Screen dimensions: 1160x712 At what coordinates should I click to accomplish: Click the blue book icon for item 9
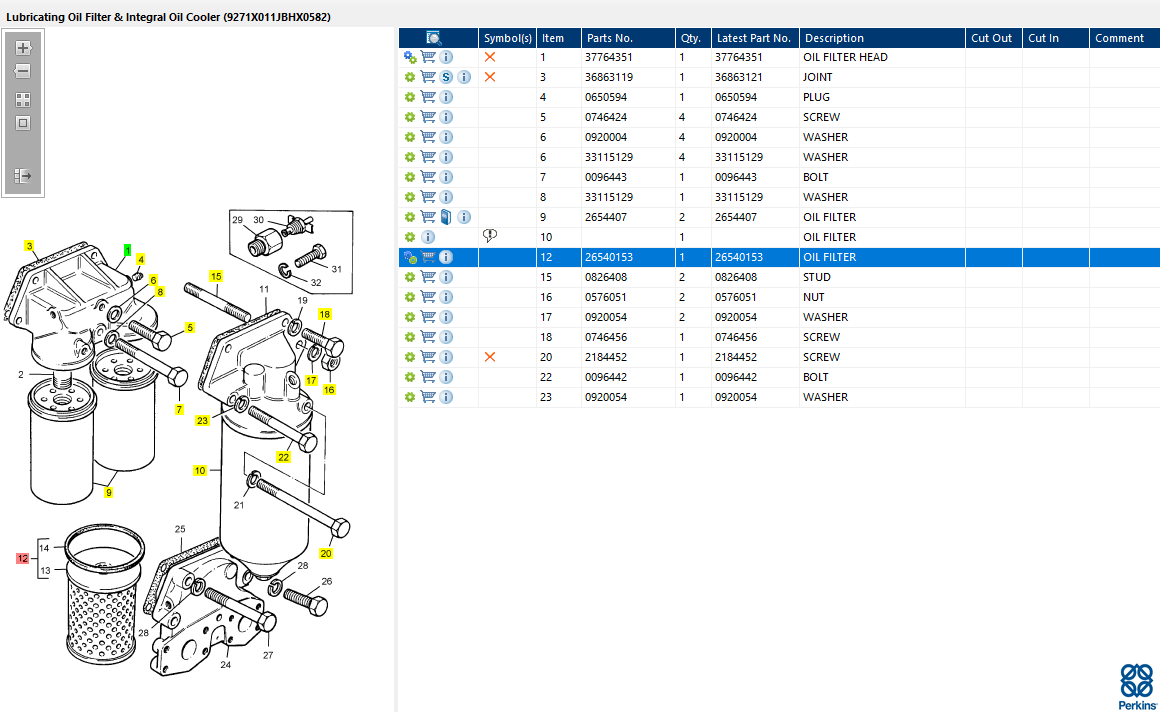tap(446, 217)
